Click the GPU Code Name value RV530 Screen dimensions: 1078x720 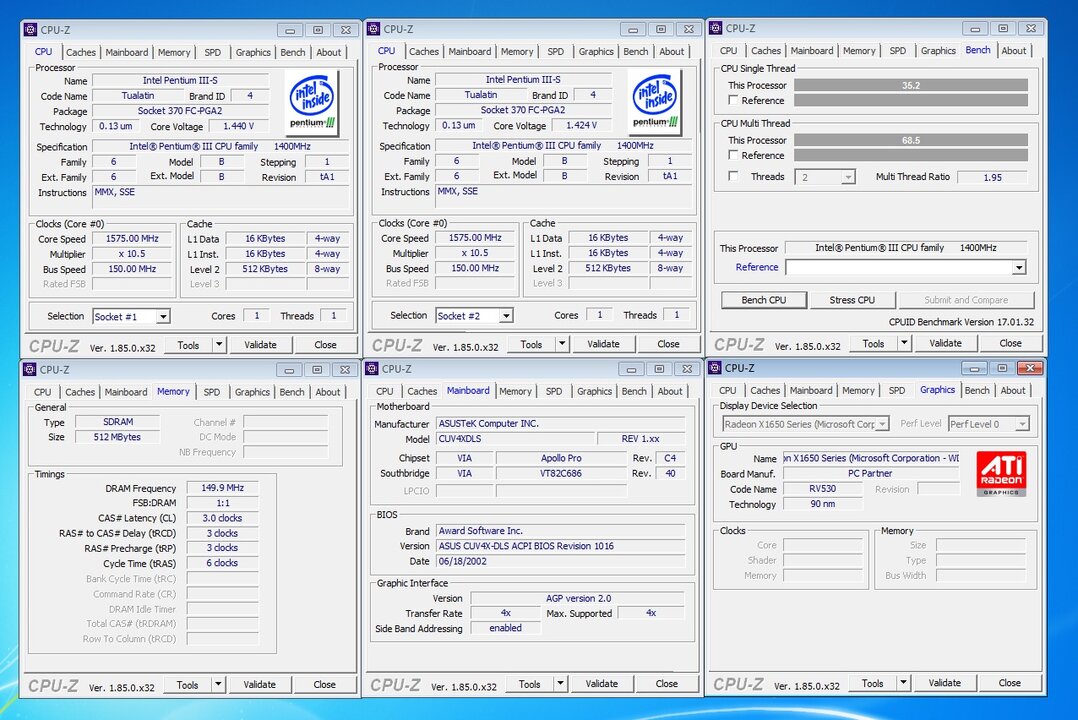coord(823,489)
